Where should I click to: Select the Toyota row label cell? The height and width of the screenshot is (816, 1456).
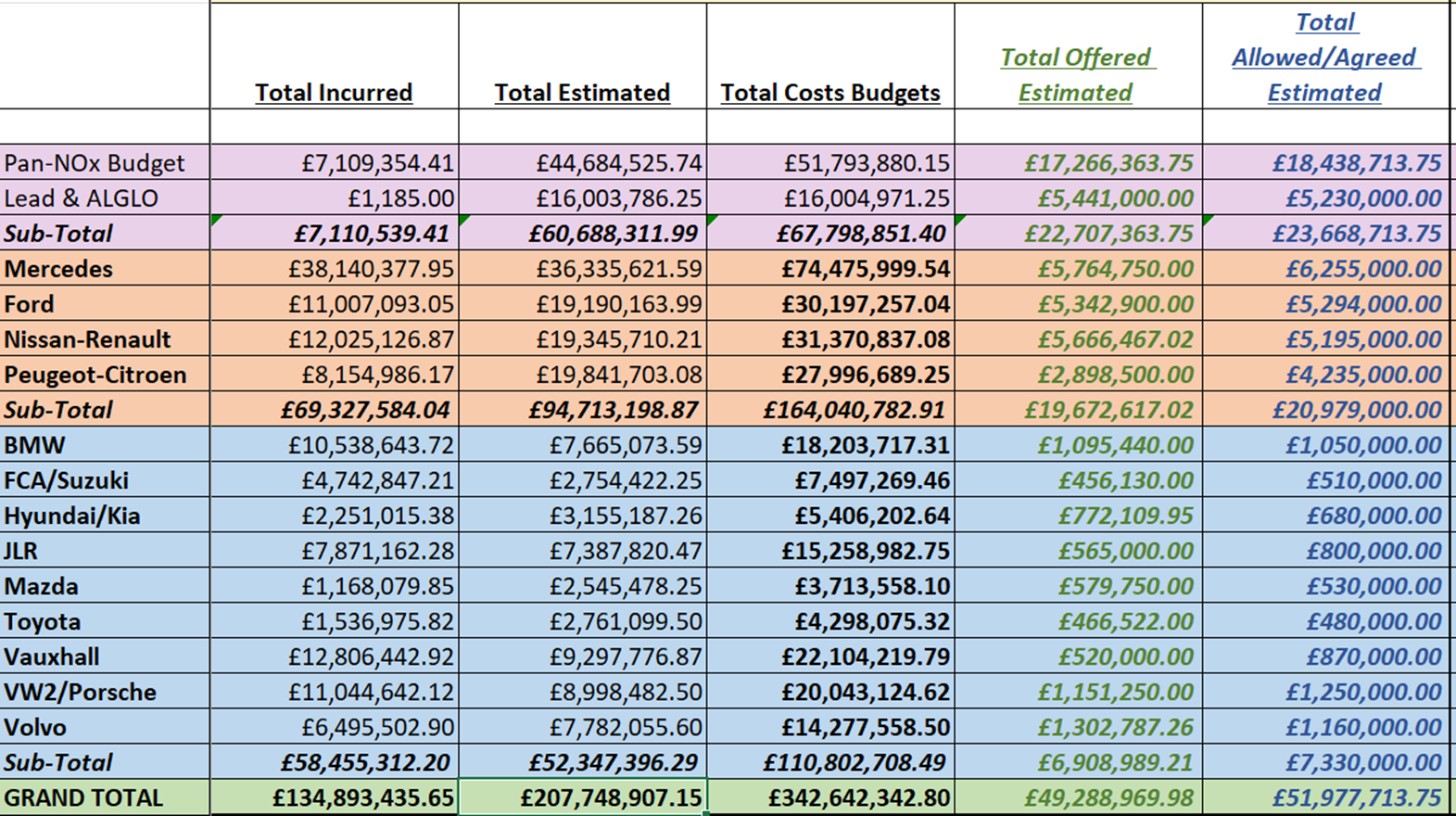[105, 621]
